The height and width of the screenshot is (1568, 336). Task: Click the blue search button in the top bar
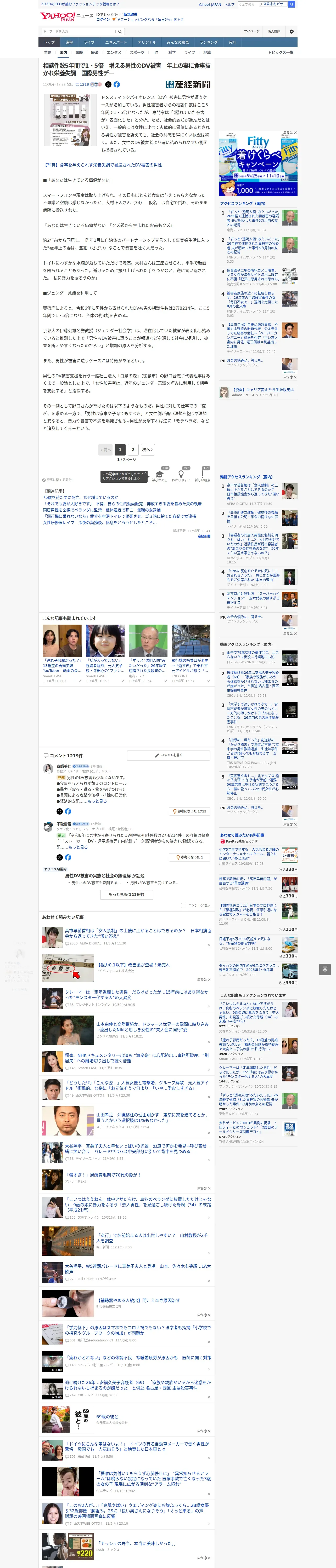point(292,4)
